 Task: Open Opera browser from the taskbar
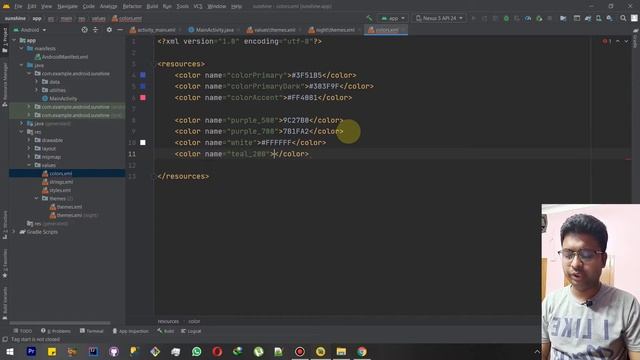[x=217, y=351]
